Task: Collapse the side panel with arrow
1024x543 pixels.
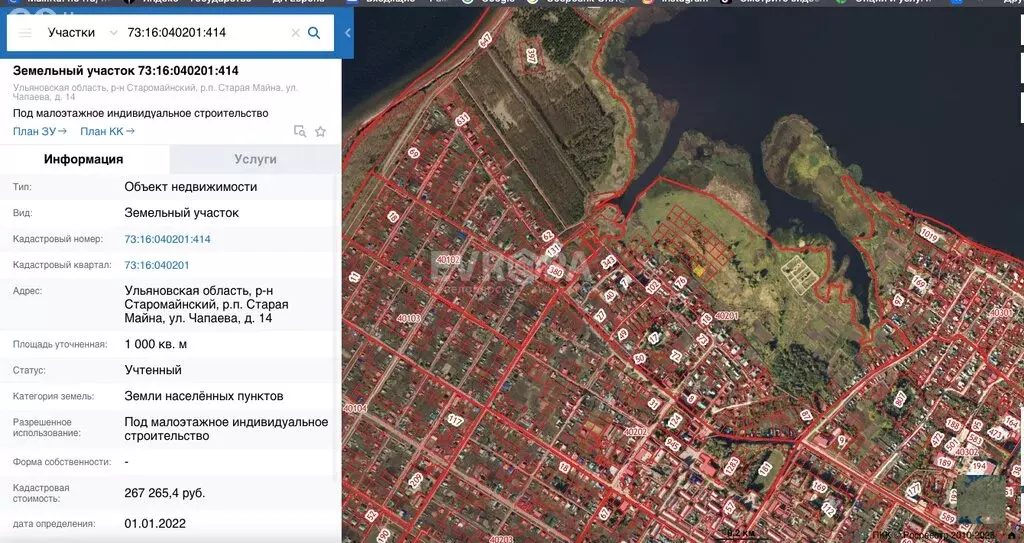Action: pos(347,33)
